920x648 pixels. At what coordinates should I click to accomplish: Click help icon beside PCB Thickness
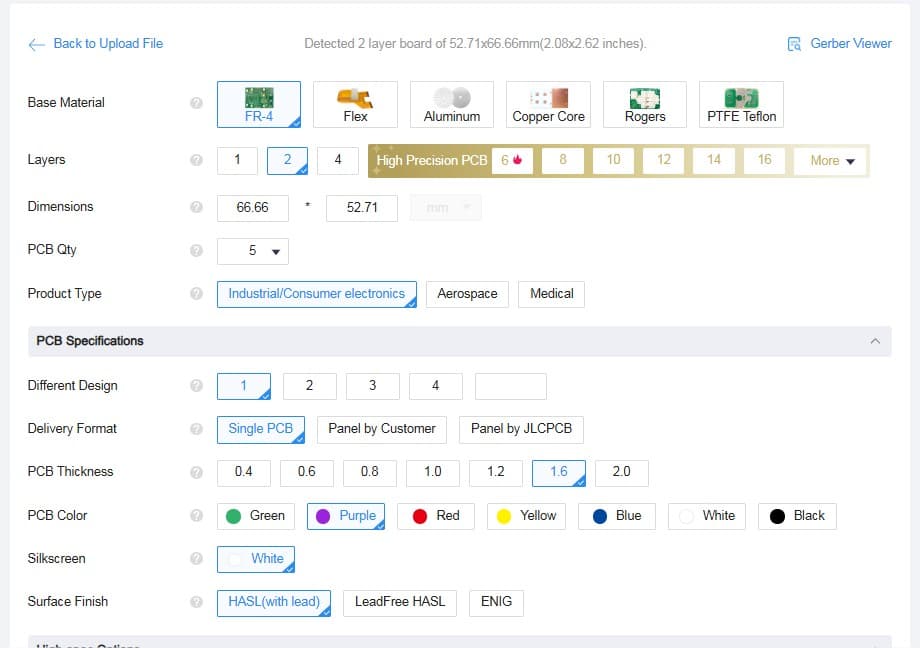(x=197, y=472)
